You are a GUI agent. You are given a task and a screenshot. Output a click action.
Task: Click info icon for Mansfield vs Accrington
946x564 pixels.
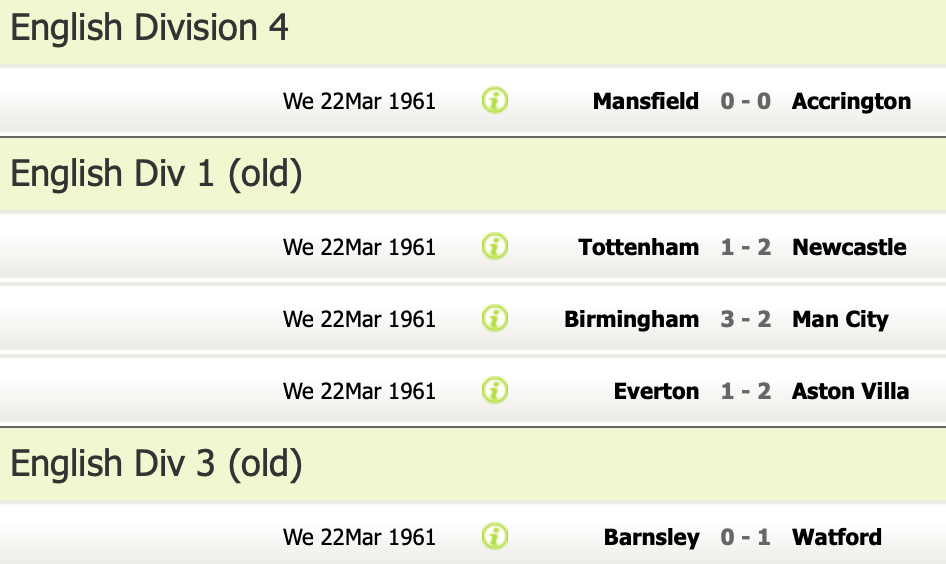495,101
